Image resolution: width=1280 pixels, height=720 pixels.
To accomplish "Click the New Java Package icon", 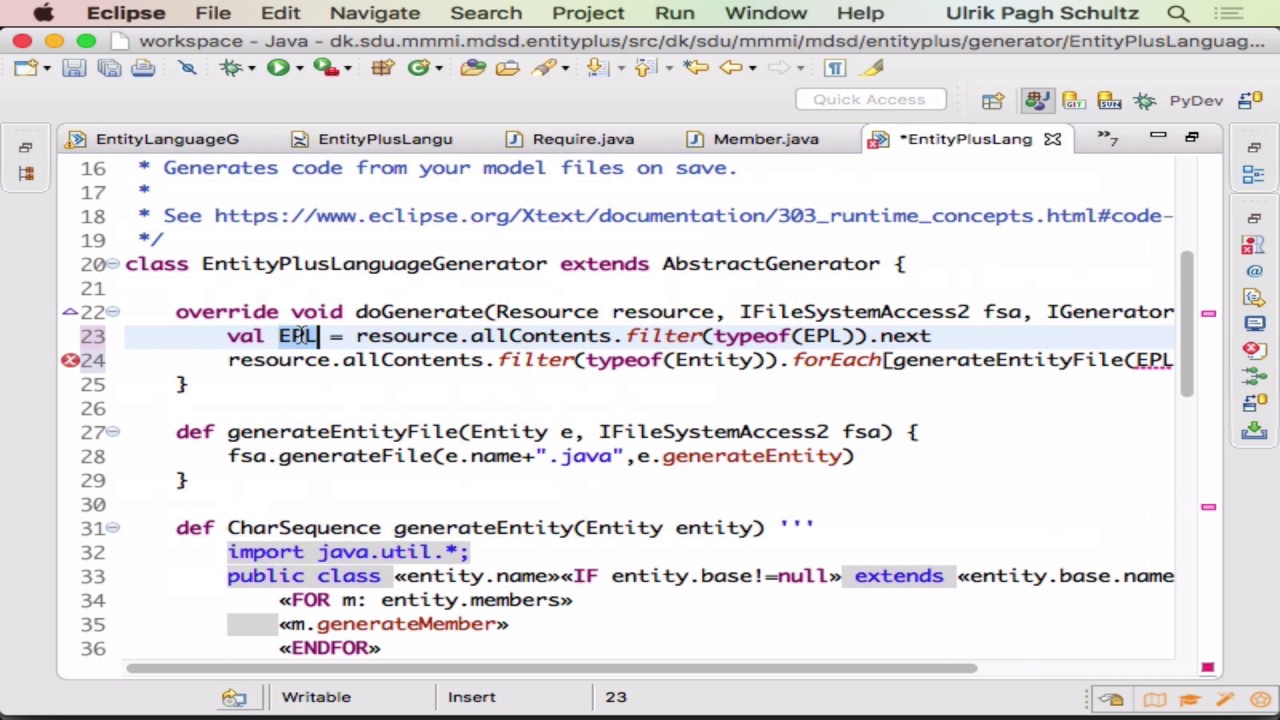I will point(381,68).
